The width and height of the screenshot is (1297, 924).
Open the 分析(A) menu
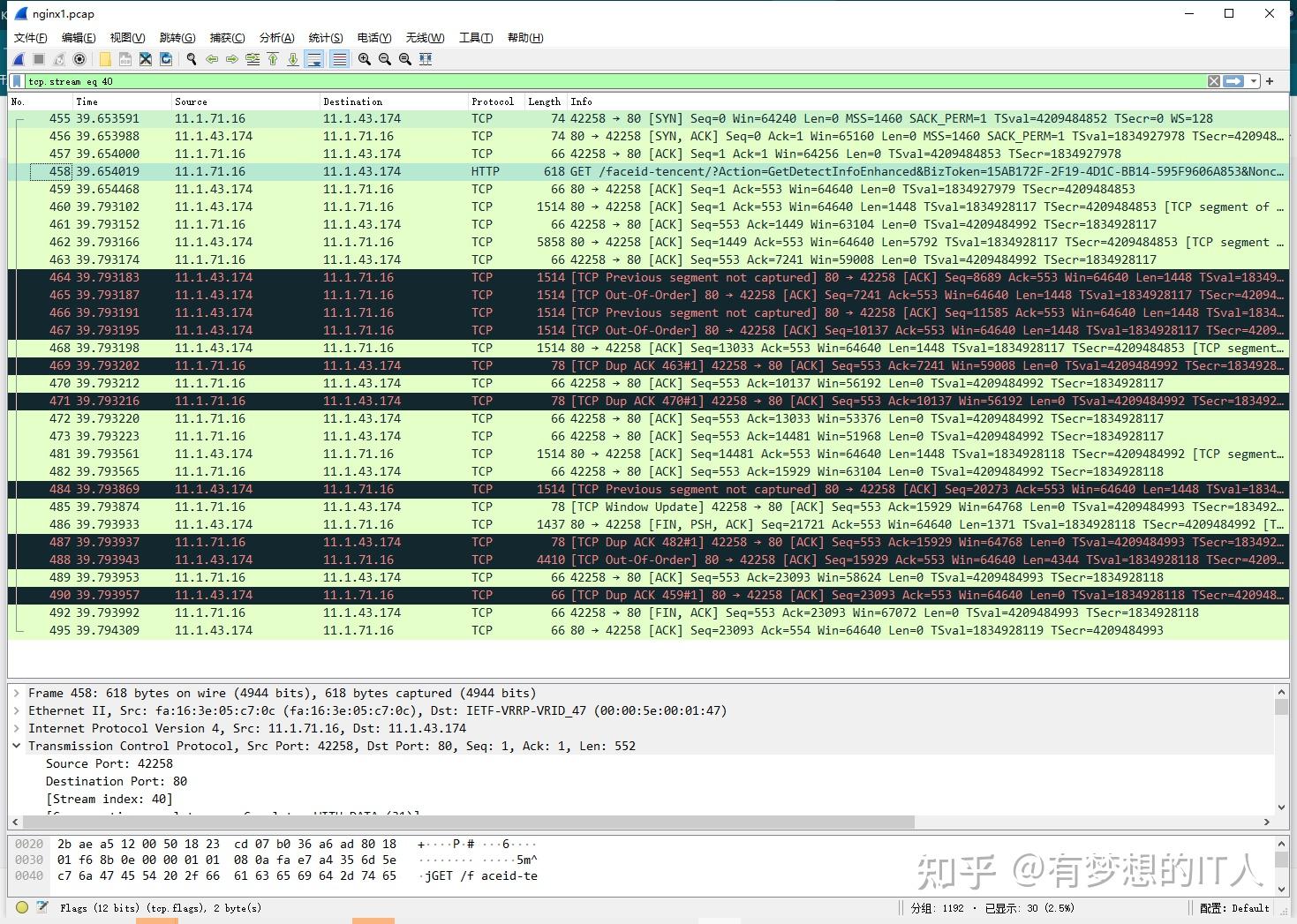[276, 38]
